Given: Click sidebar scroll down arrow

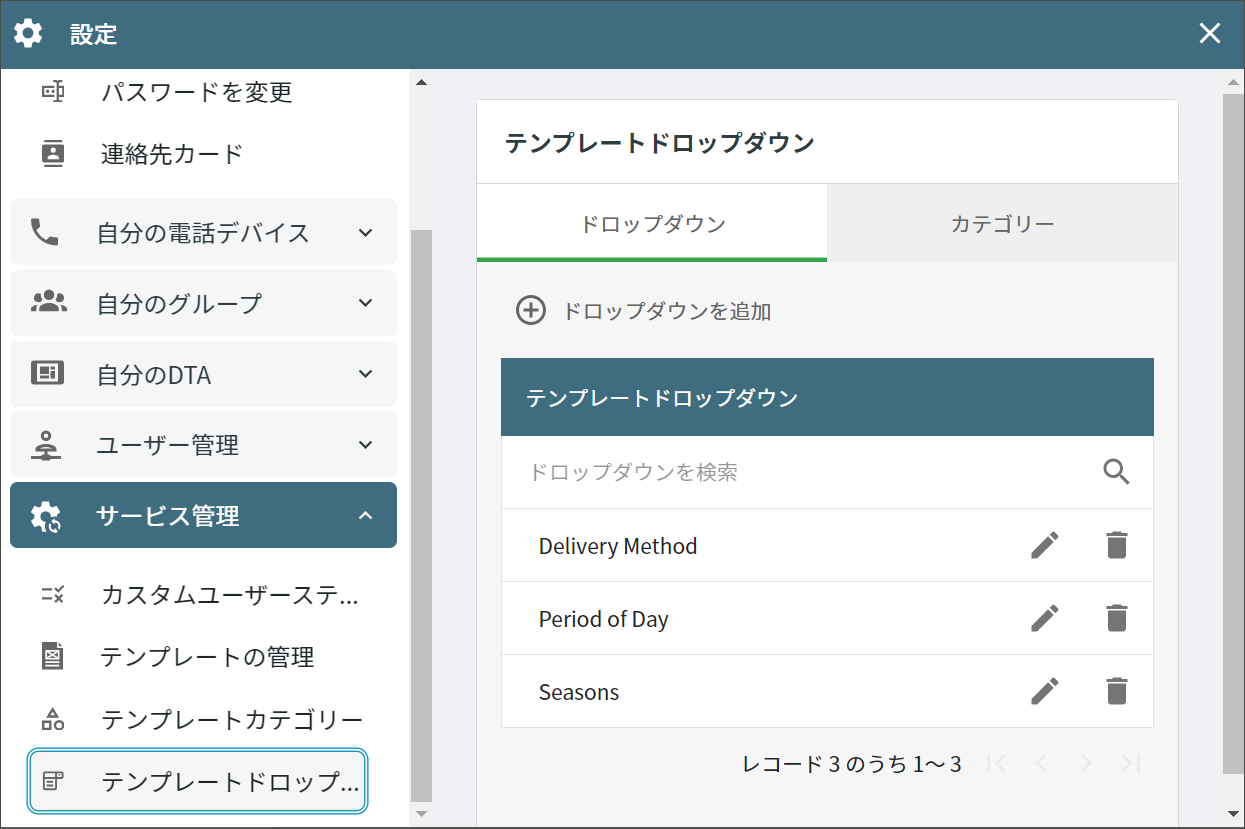Looking at the screenshot, I should point(421,814).
